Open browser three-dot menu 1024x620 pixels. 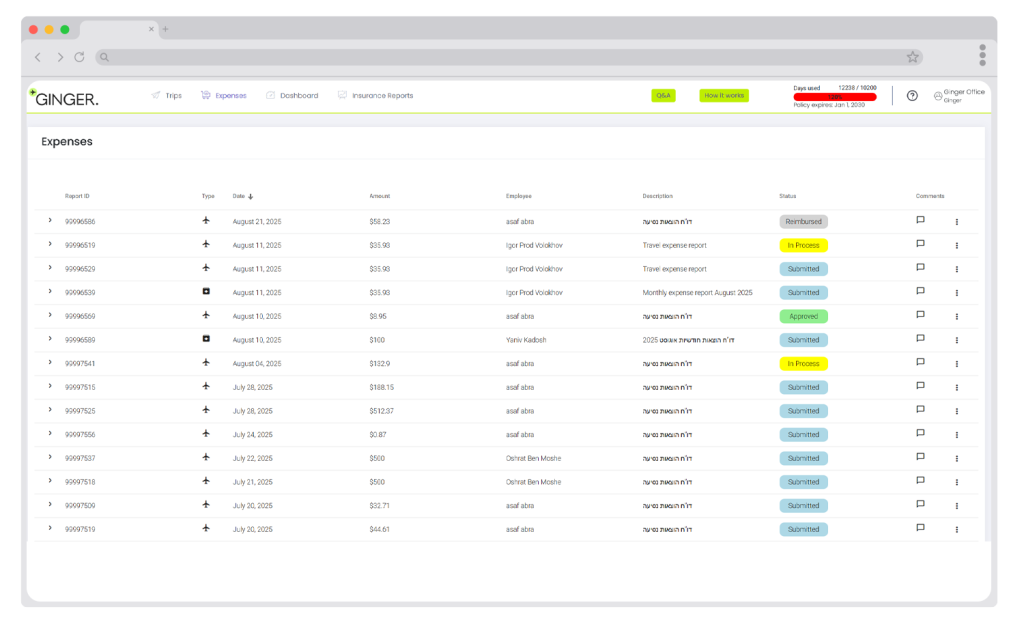pyautogui.click(x=982, y=55)
